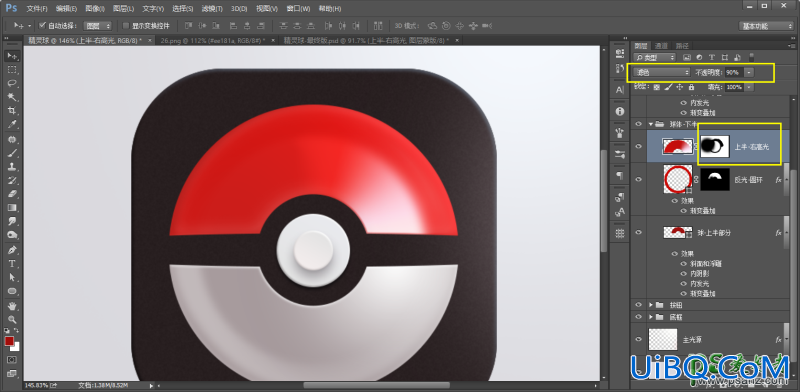Open the workspace 基本功能 dropdown
Image resolution: width=800 pixels, height=392 pixels.
pyautogui.click(x=767, y=26)
